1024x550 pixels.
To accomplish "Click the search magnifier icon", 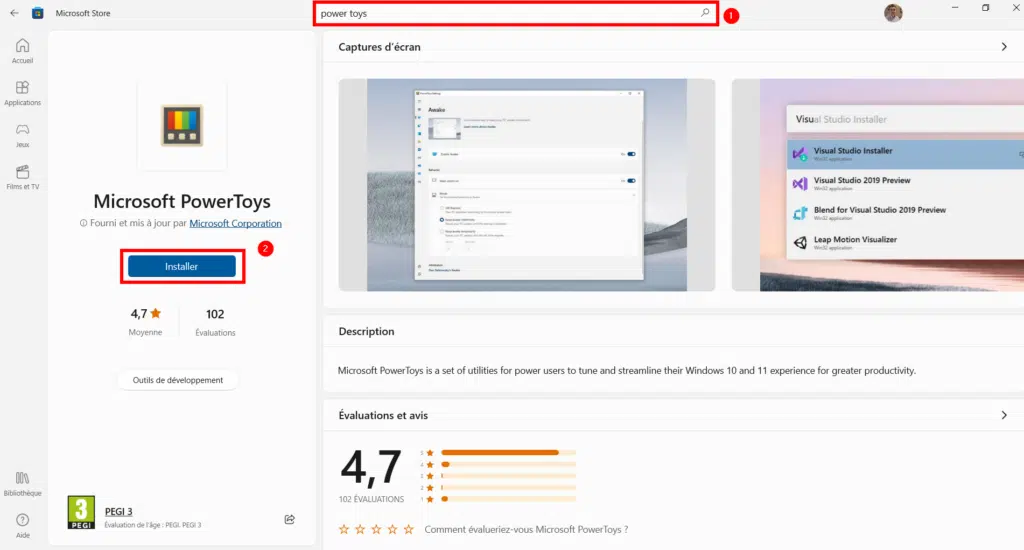I will coord(705,12).
